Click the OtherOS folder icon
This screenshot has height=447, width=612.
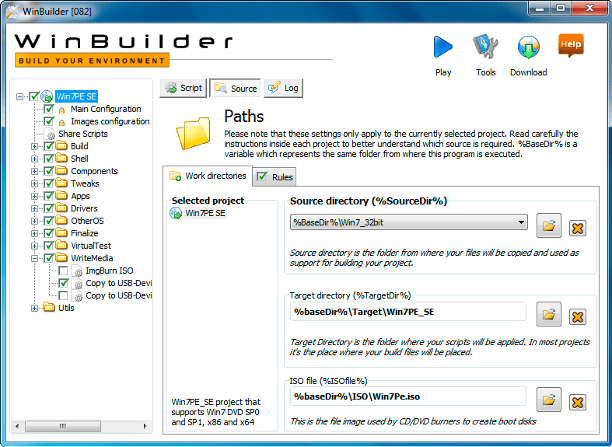pos(61,221)
